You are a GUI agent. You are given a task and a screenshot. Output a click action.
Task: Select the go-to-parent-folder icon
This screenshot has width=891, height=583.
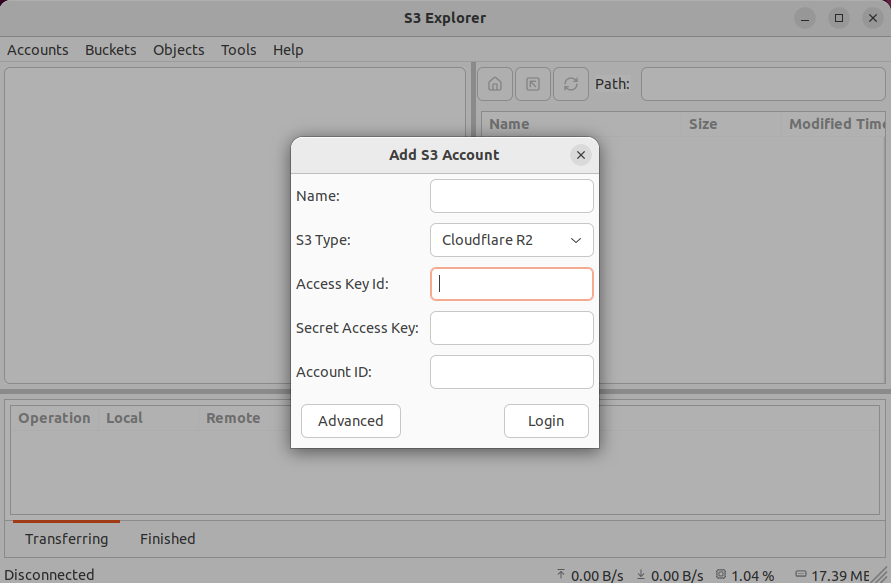pos(532,84)
